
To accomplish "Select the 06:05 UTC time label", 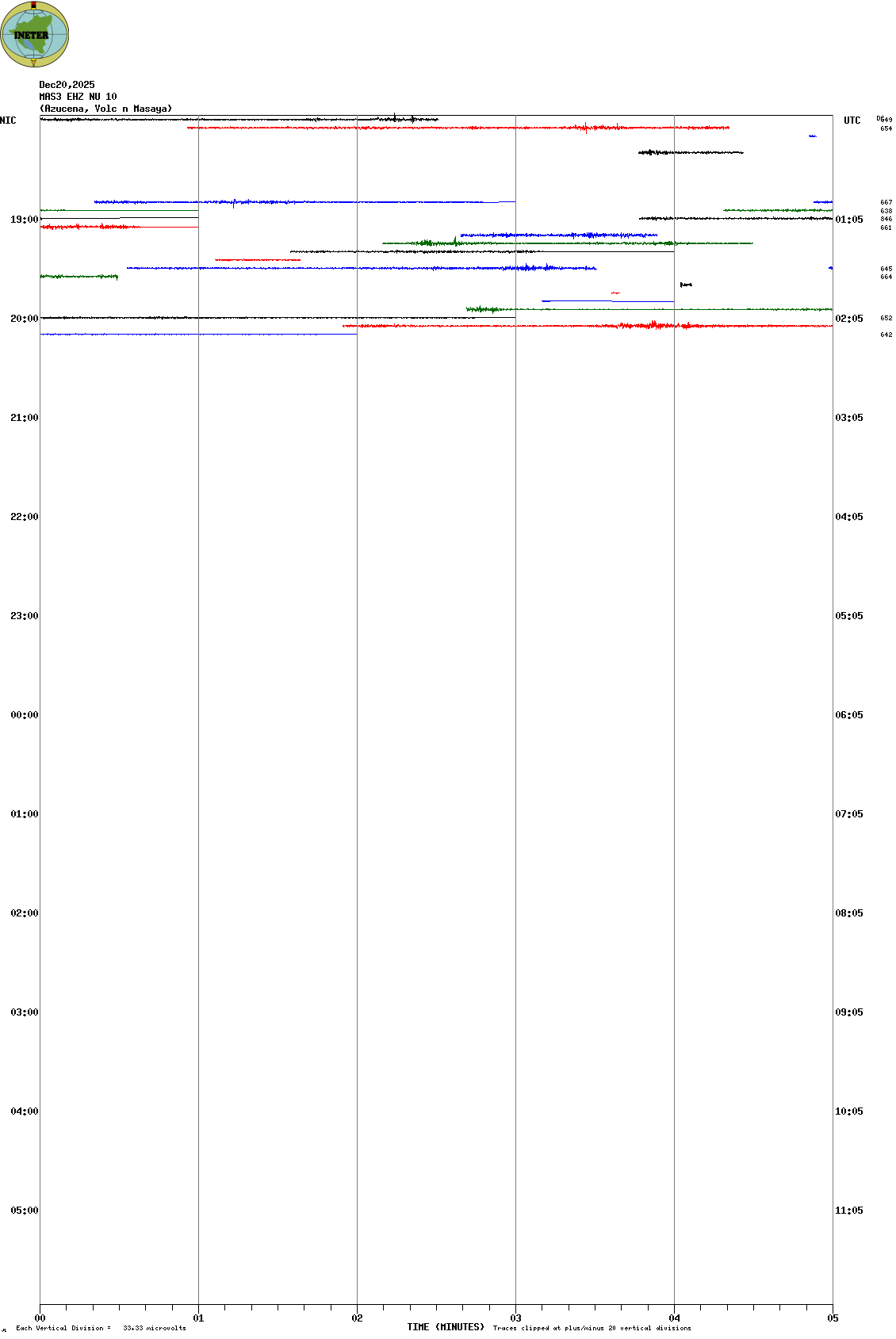I will tap(848, 715).
